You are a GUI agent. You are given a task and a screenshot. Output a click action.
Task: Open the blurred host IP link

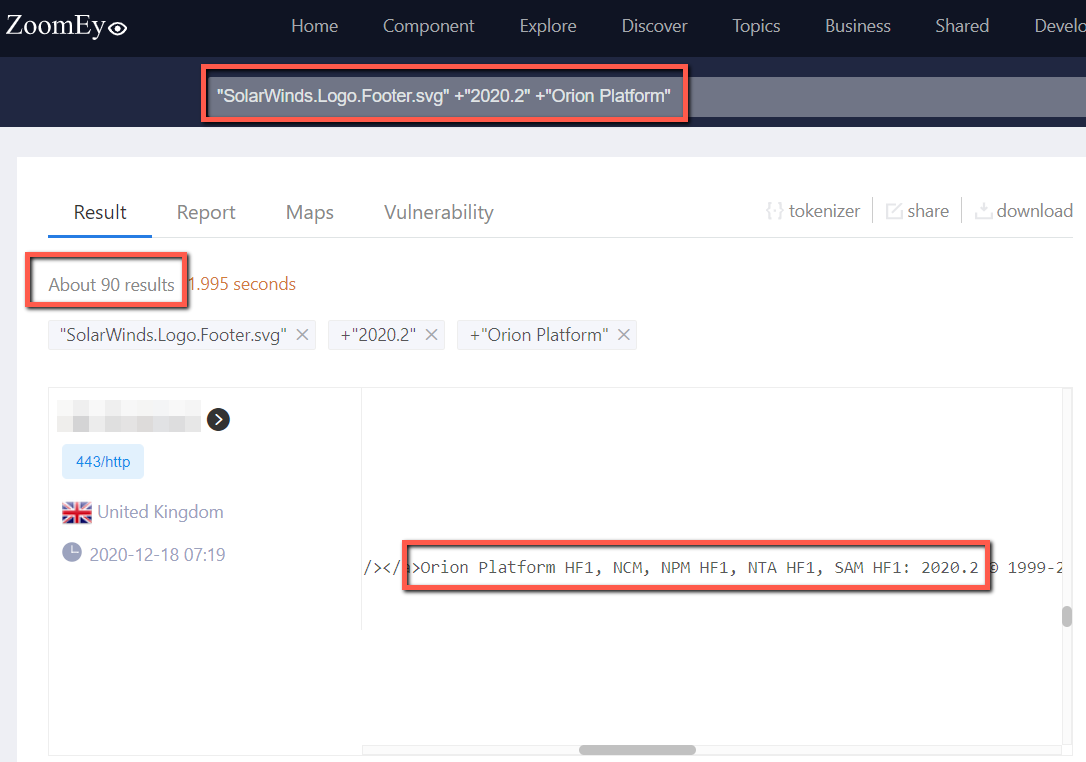[x=129, y=416]
